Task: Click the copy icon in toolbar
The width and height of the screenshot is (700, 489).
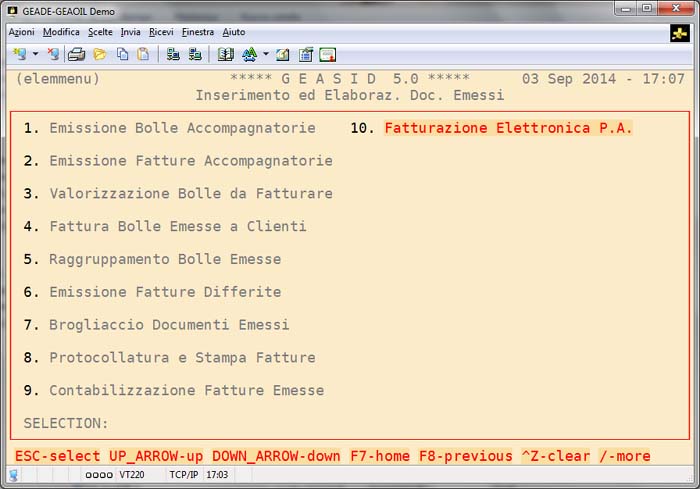Action: pyautogui.click(x=121, y=54)
